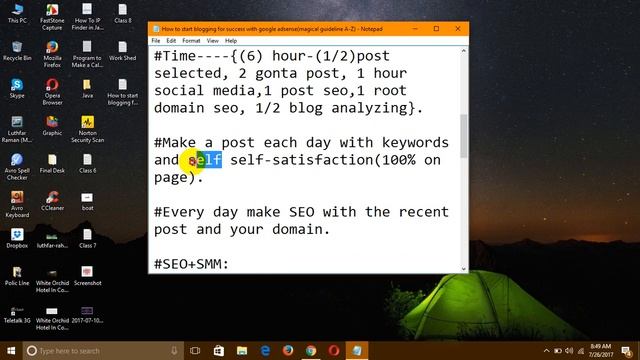Open the Action Center notifications icon
Viewport: 640px width, 360px height.
click(627, 351)
